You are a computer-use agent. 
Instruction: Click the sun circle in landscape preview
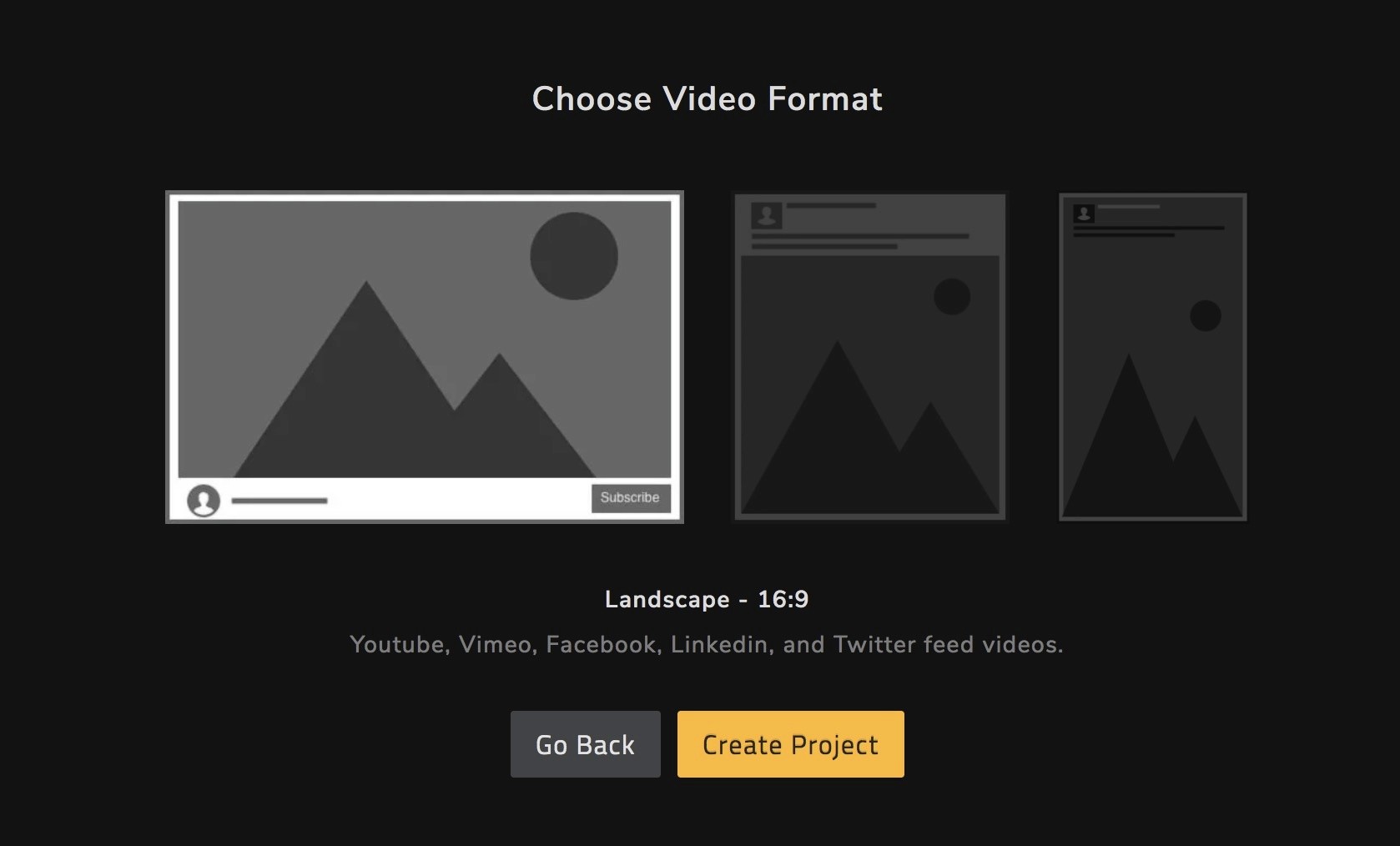tap(574, 256)
